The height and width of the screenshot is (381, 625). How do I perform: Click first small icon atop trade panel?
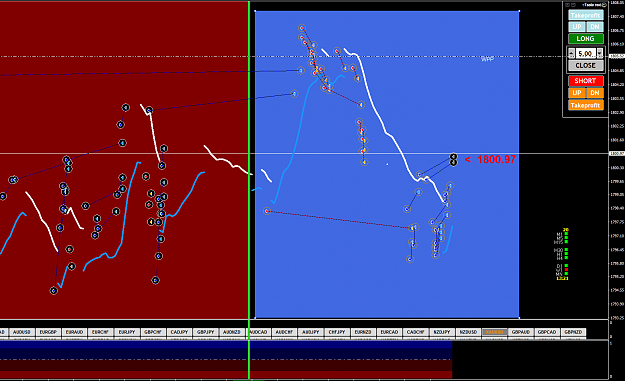pos(567,5)
